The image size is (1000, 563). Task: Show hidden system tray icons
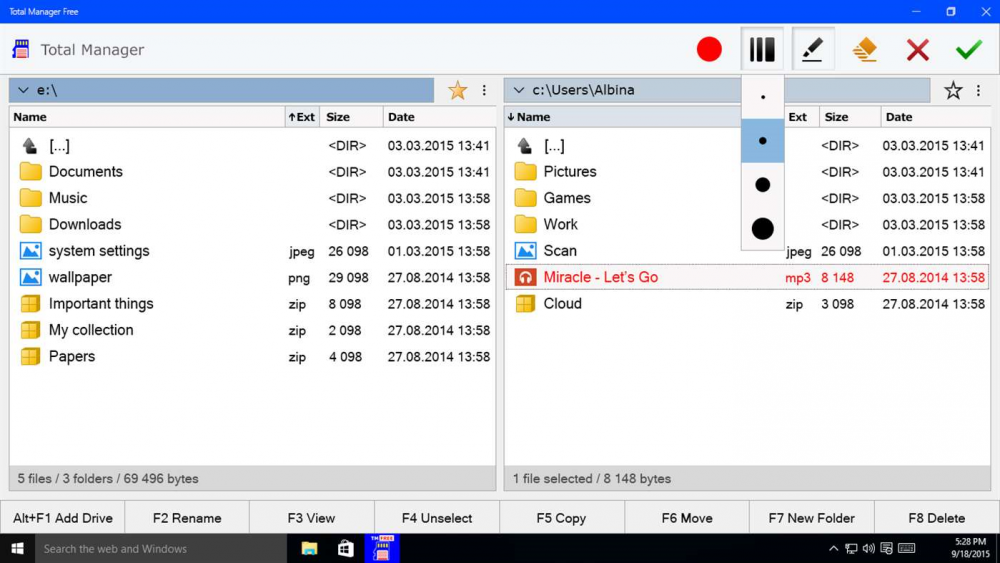[834, 548]
